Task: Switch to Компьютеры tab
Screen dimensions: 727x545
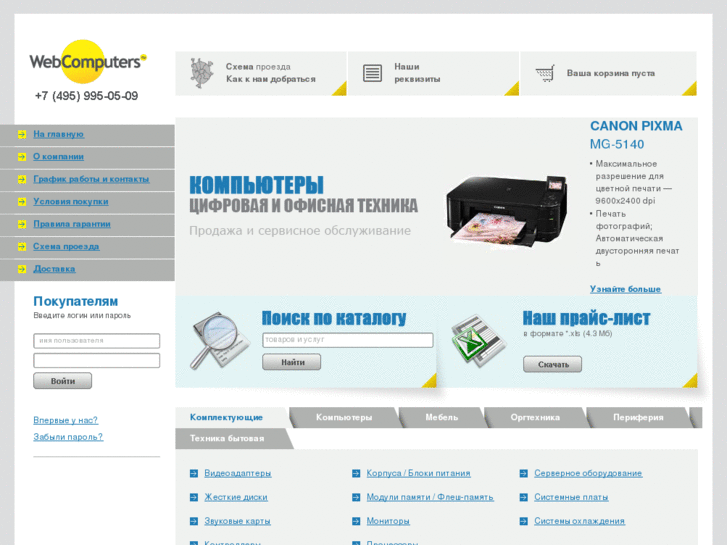Action: tap(344, 417)
